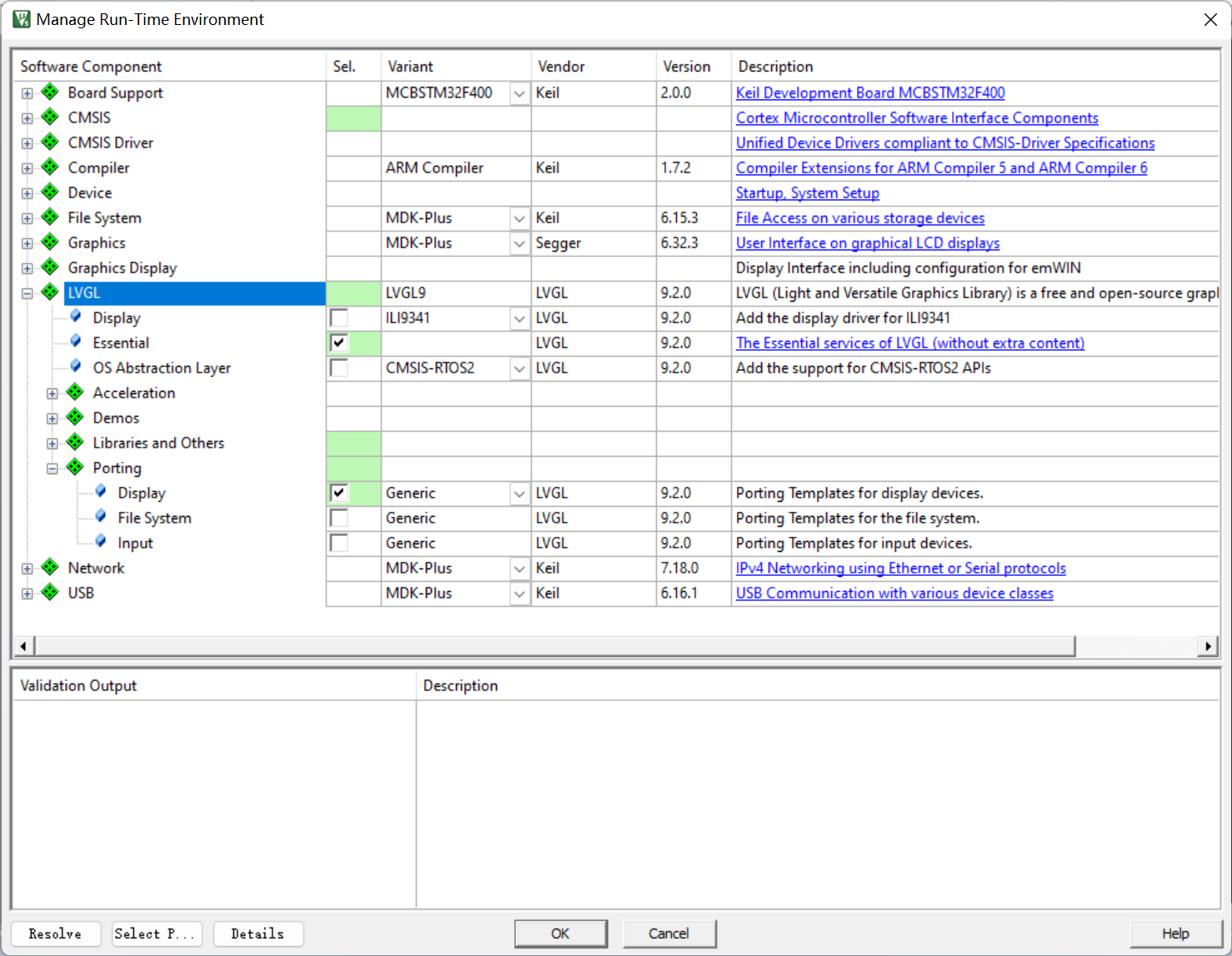Click the Details button

(258, 933)
